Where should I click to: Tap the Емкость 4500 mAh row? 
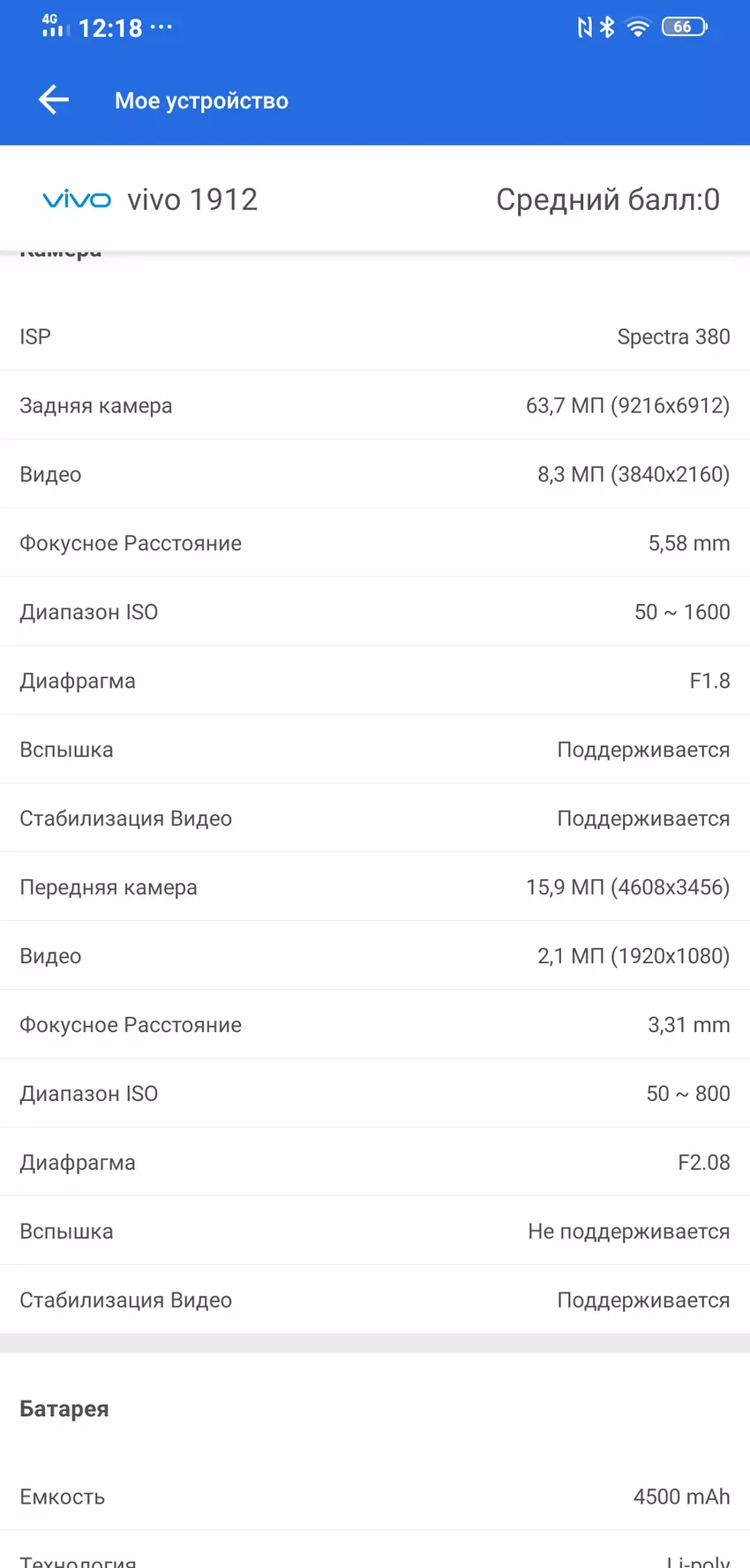(x=375, y=1496)
